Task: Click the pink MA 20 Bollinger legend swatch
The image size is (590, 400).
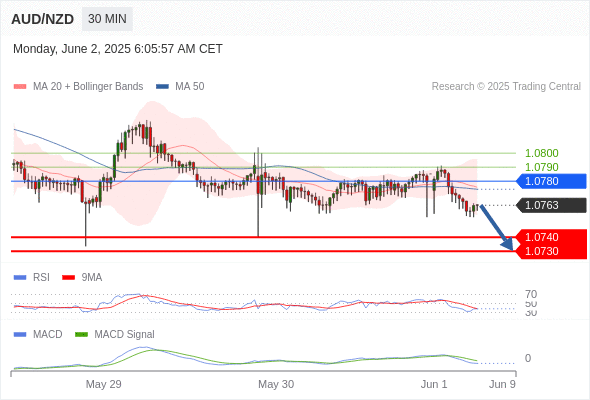Action: (20, 87)
